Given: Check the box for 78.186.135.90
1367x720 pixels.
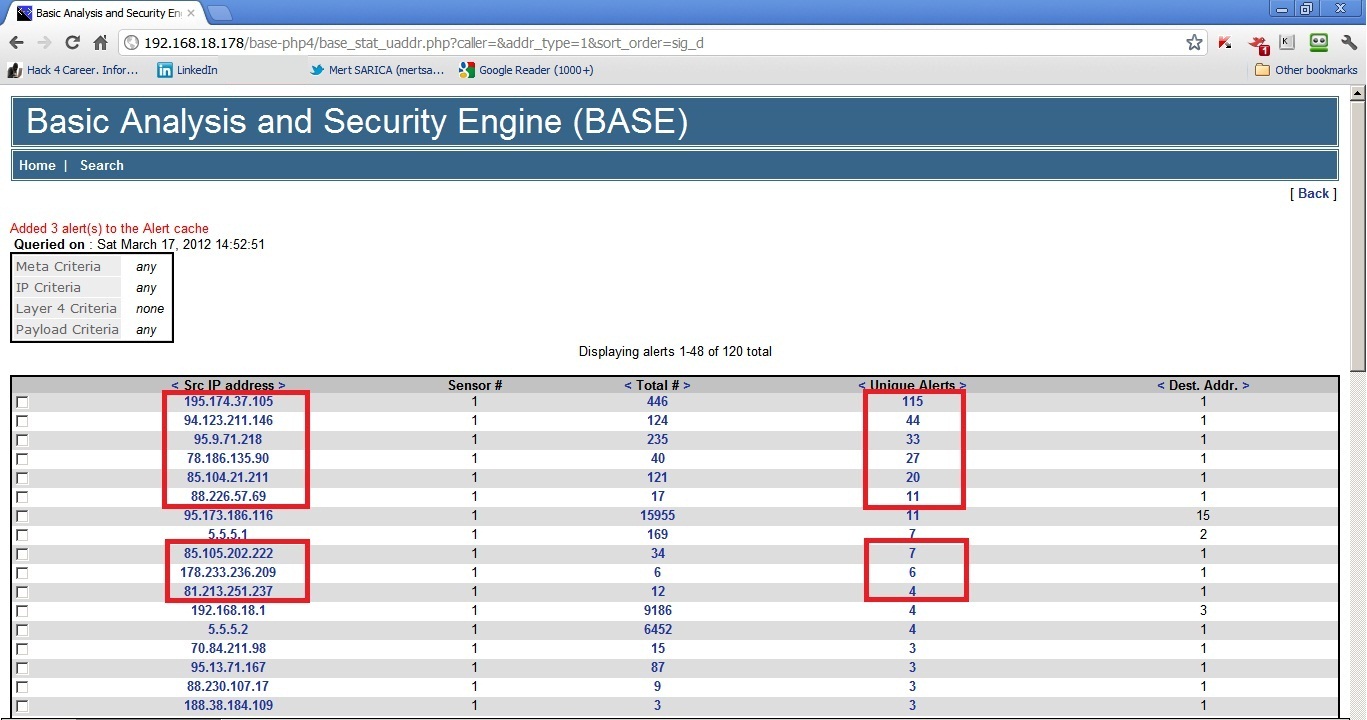Looking at the screenshot, I should click(x=22, y=459).
